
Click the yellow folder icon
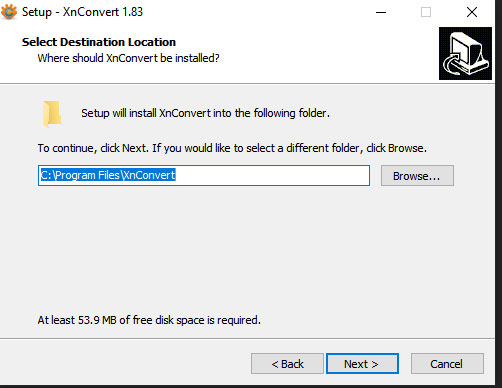tap(52, 114)
